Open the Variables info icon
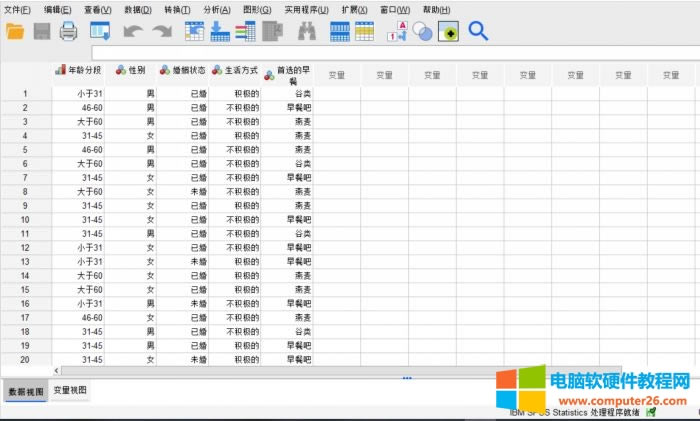This screenshot has width=700, height=421. (245, 31)
